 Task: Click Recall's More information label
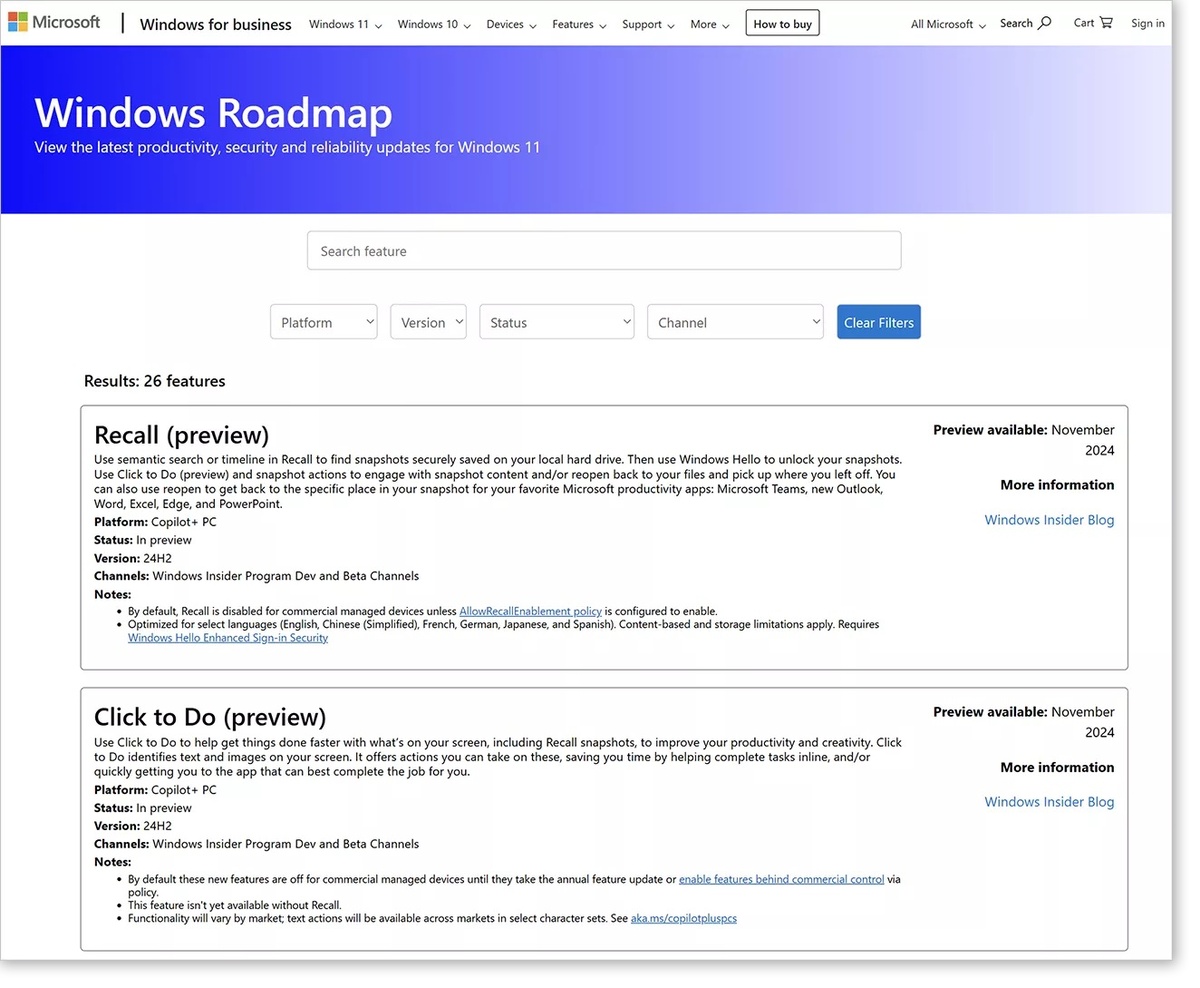pyautogui.click(x=1057, y=485)
